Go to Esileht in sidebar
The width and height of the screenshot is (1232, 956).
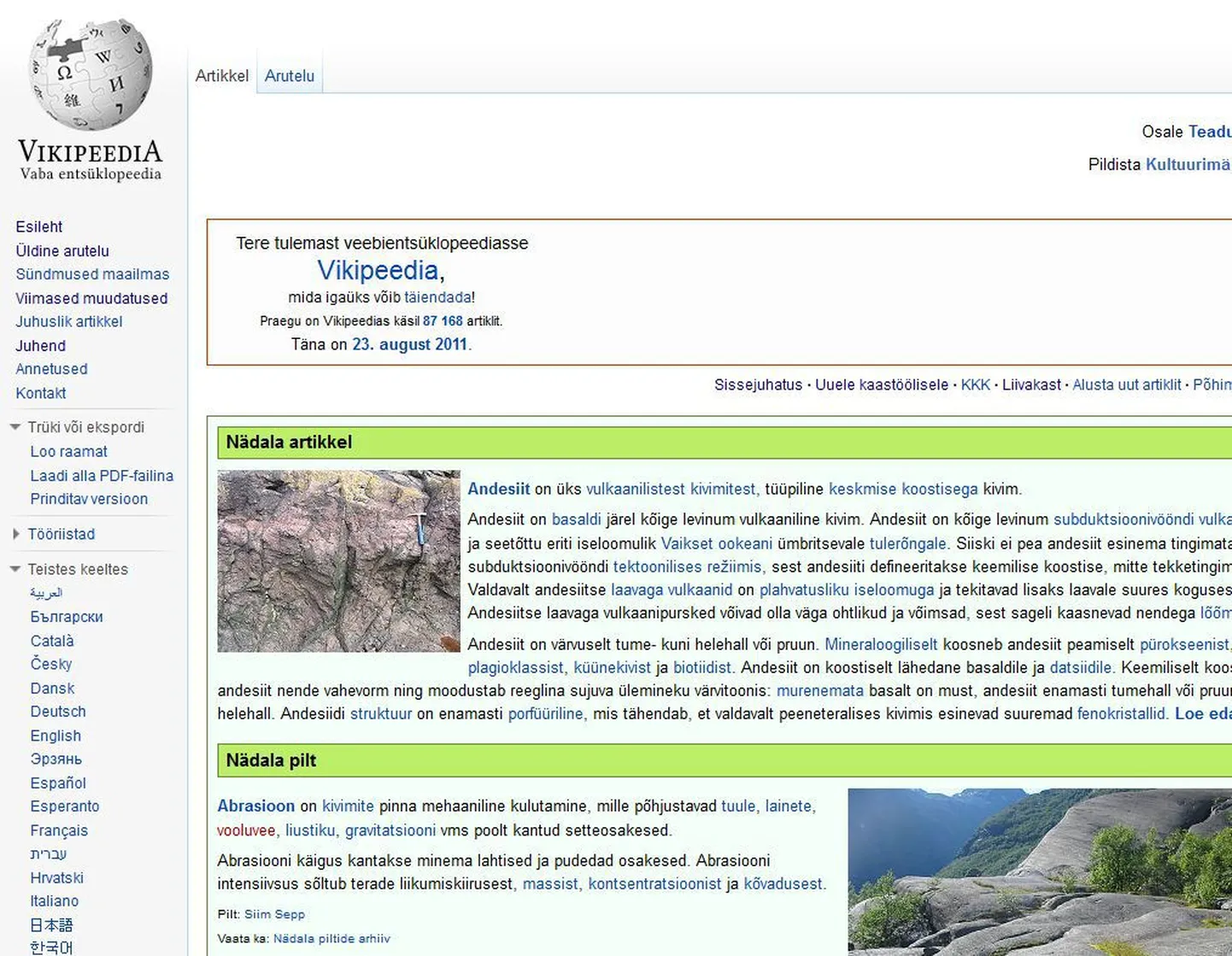39,226
